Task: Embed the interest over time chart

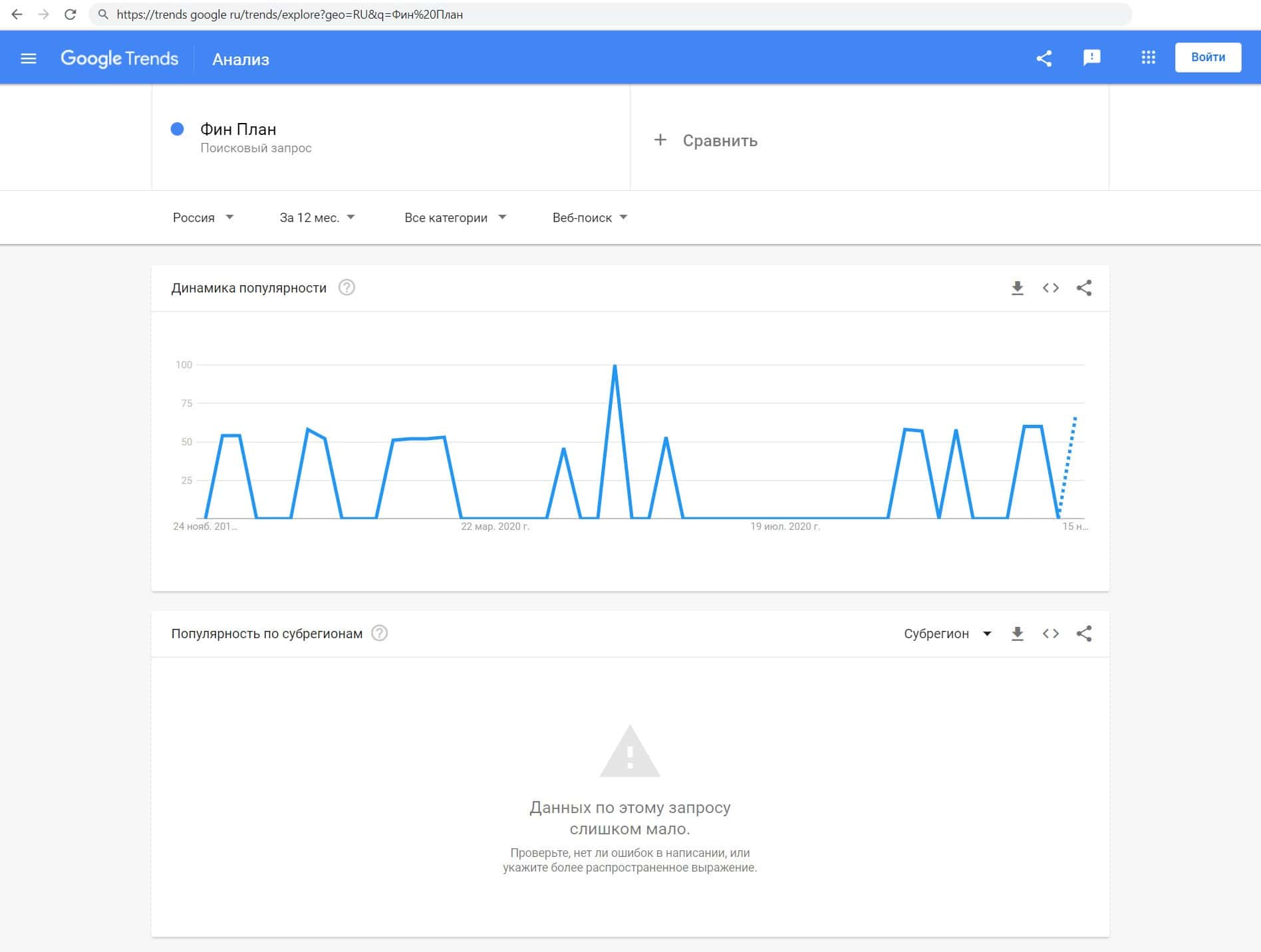Action: (x=1050, y=288)
